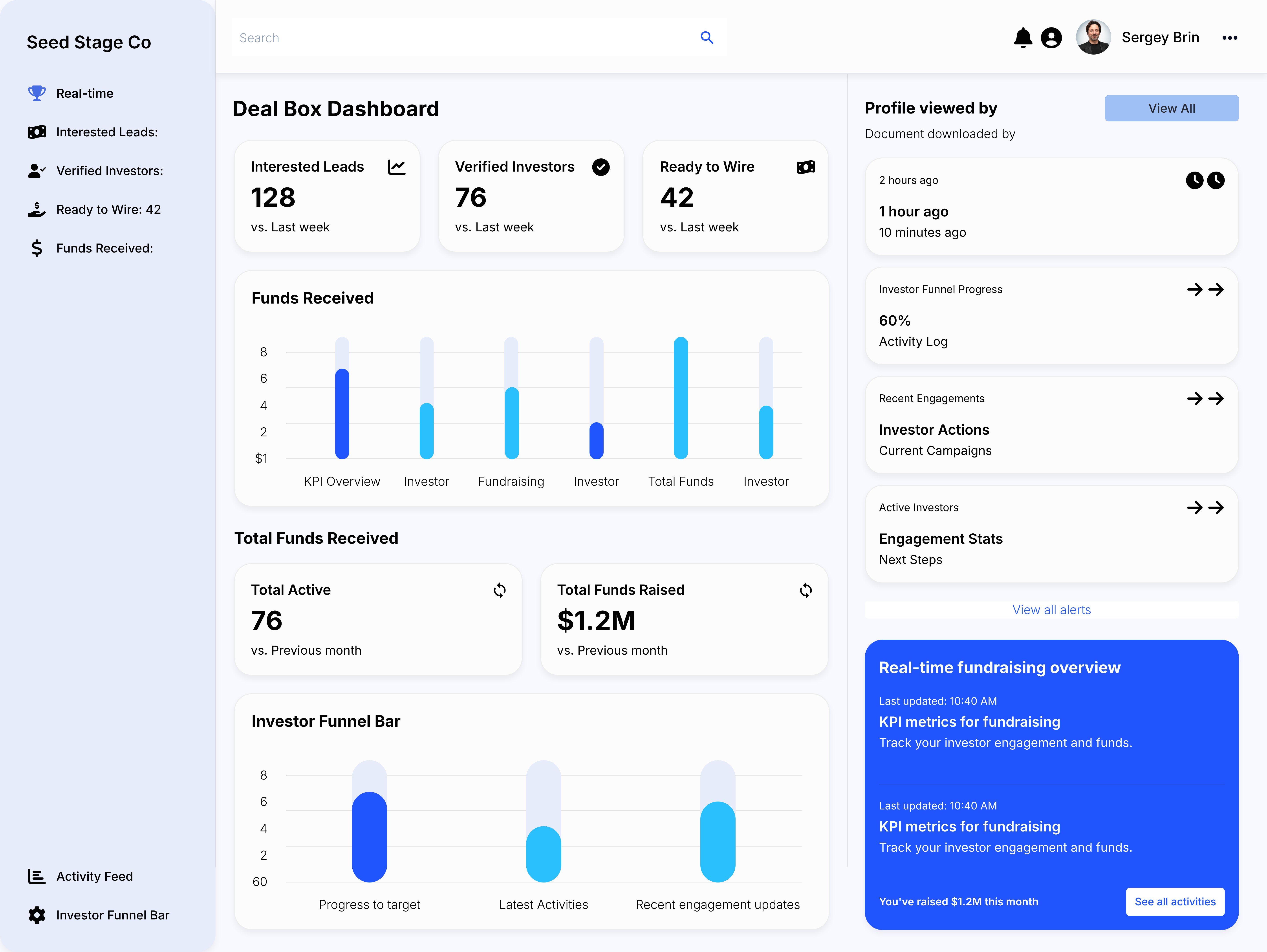Click the notification bell icon
The height and width of the screenshot is (952, 1267).
(x=1024, y=37)
